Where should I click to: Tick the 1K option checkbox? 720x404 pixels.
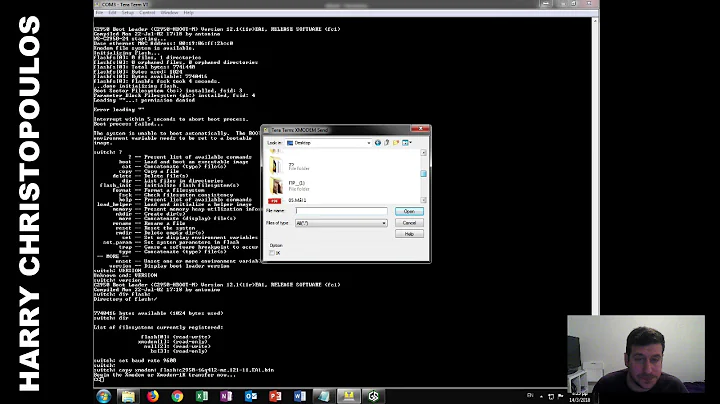point(272,253)
